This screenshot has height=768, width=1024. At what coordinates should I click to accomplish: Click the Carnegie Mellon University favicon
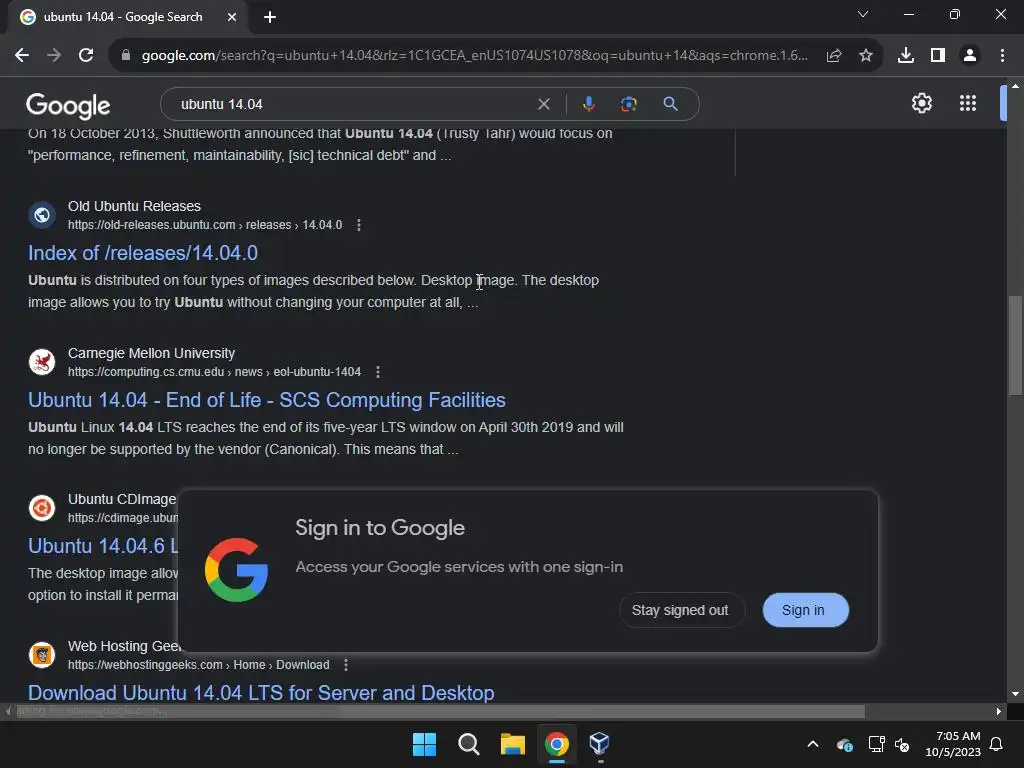click(x=42, y=361)
